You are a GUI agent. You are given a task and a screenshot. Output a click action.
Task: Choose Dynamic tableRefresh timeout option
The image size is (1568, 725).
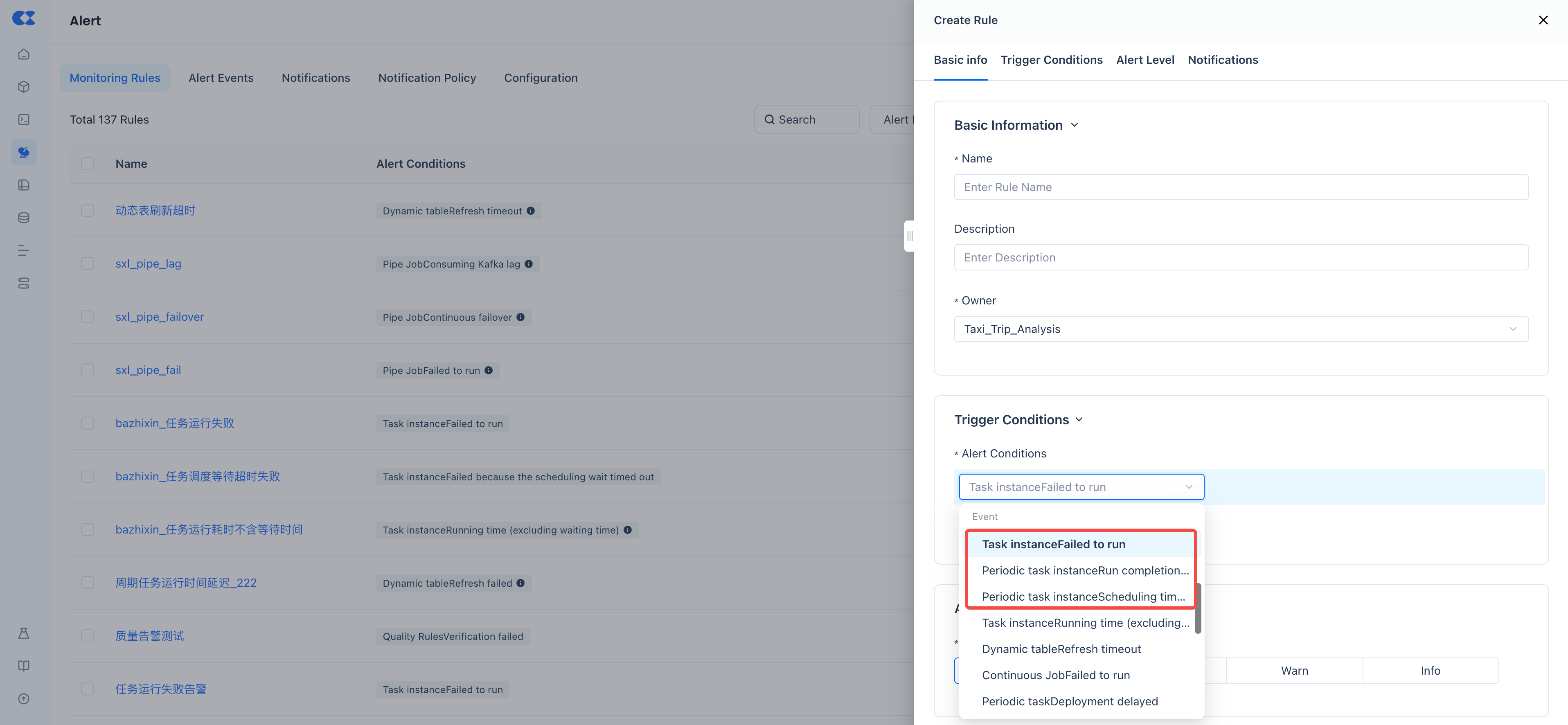tap(1061, 649)
